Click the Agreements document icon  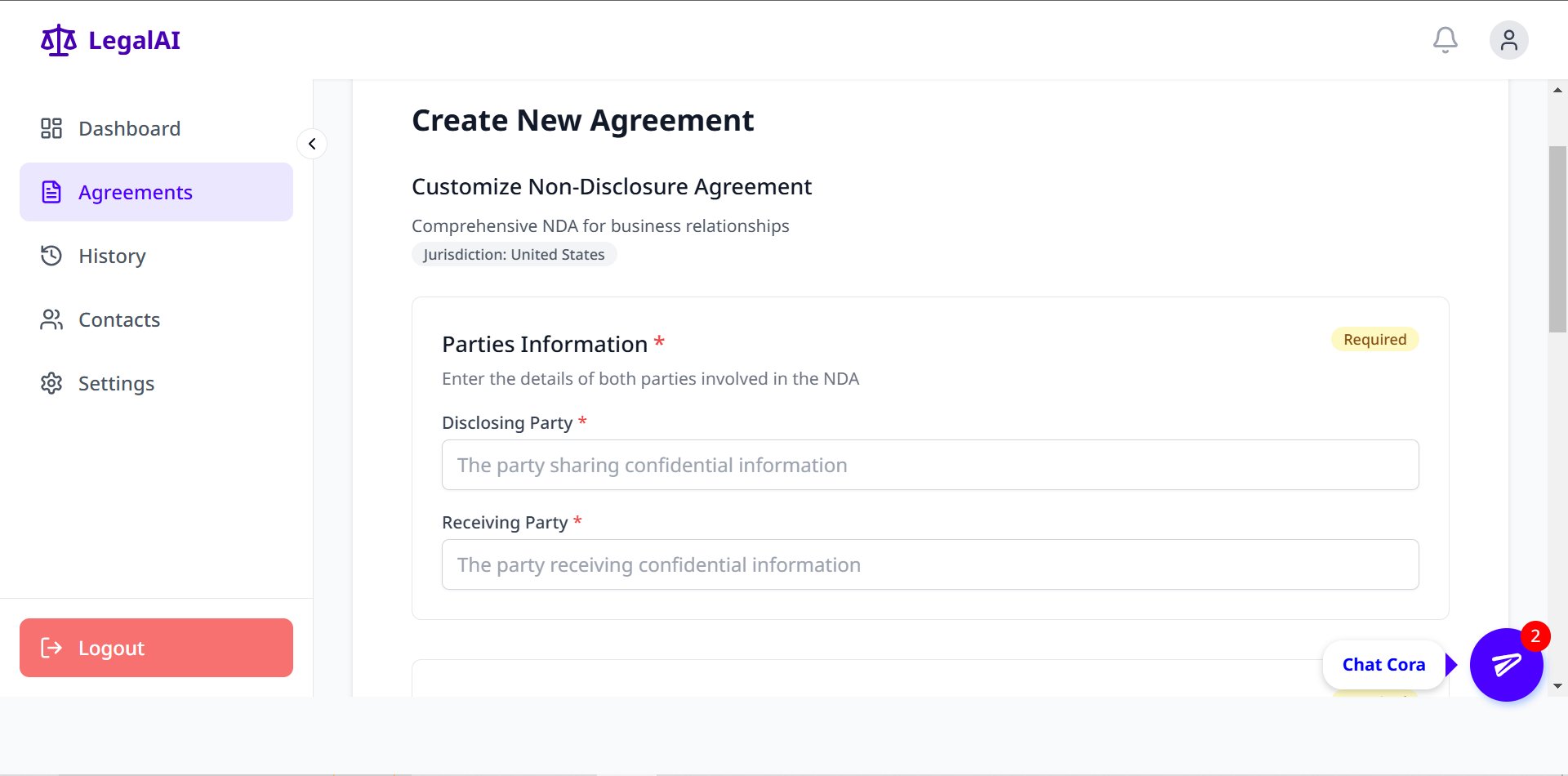pyautogui.click(x=51, y=192)
